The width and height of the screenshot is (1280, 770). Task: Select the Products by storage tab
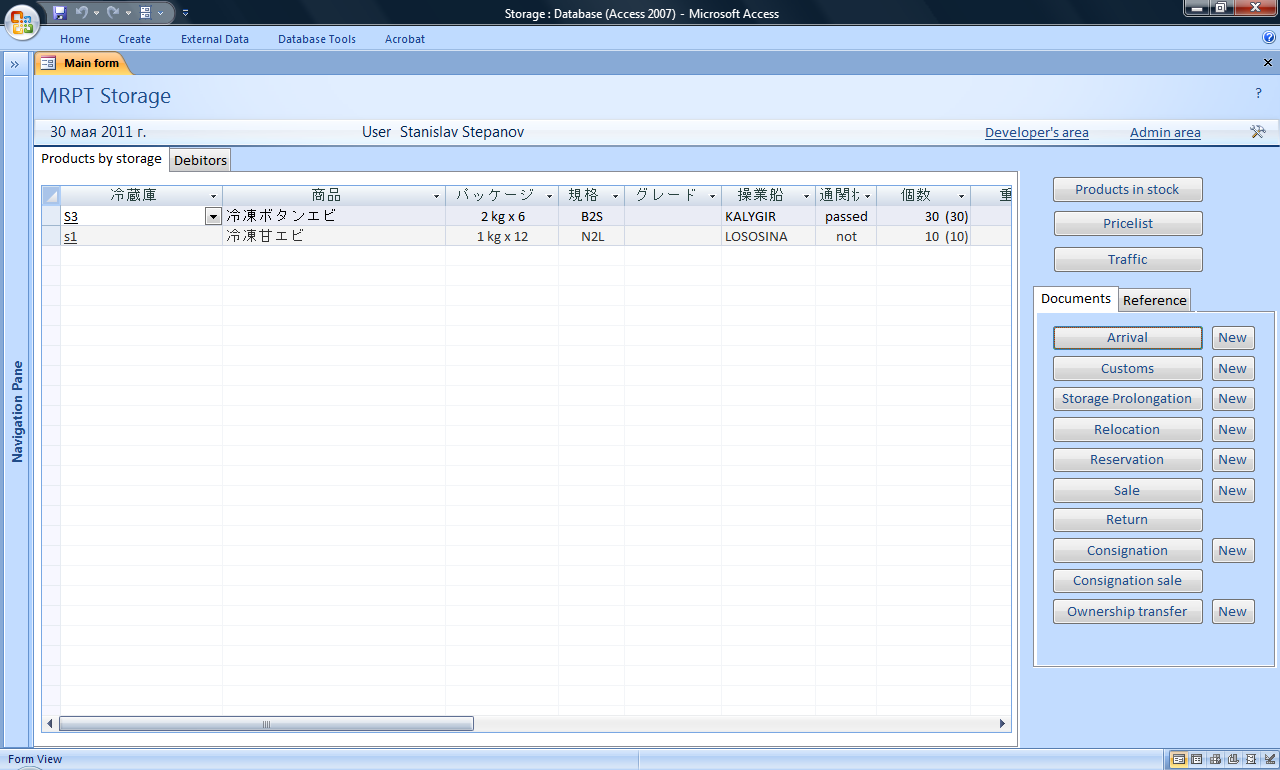coord(101,159)
